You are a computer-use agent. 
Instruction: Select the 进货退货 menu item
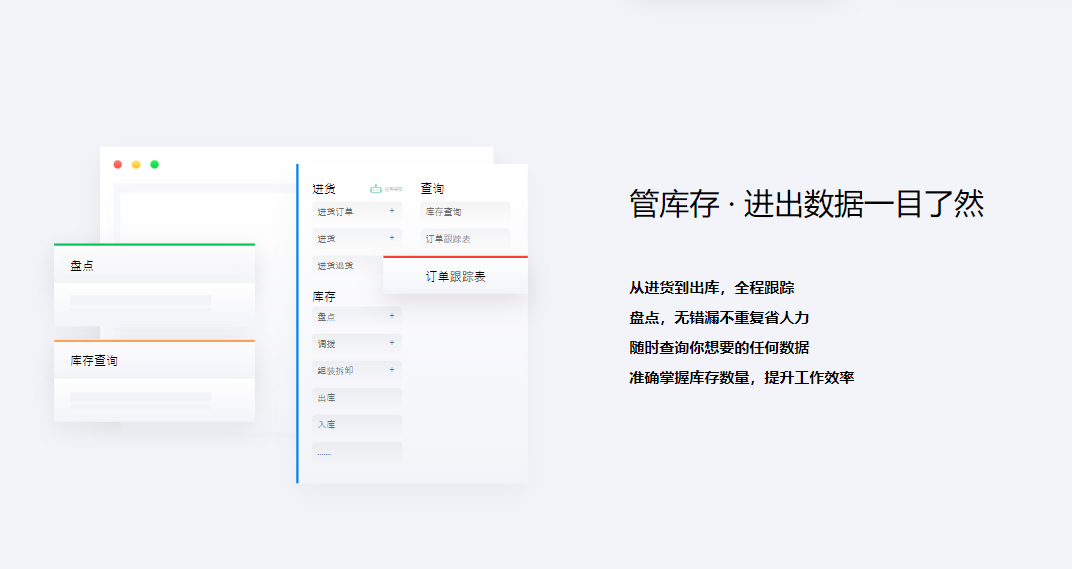(x=348, y=265)
